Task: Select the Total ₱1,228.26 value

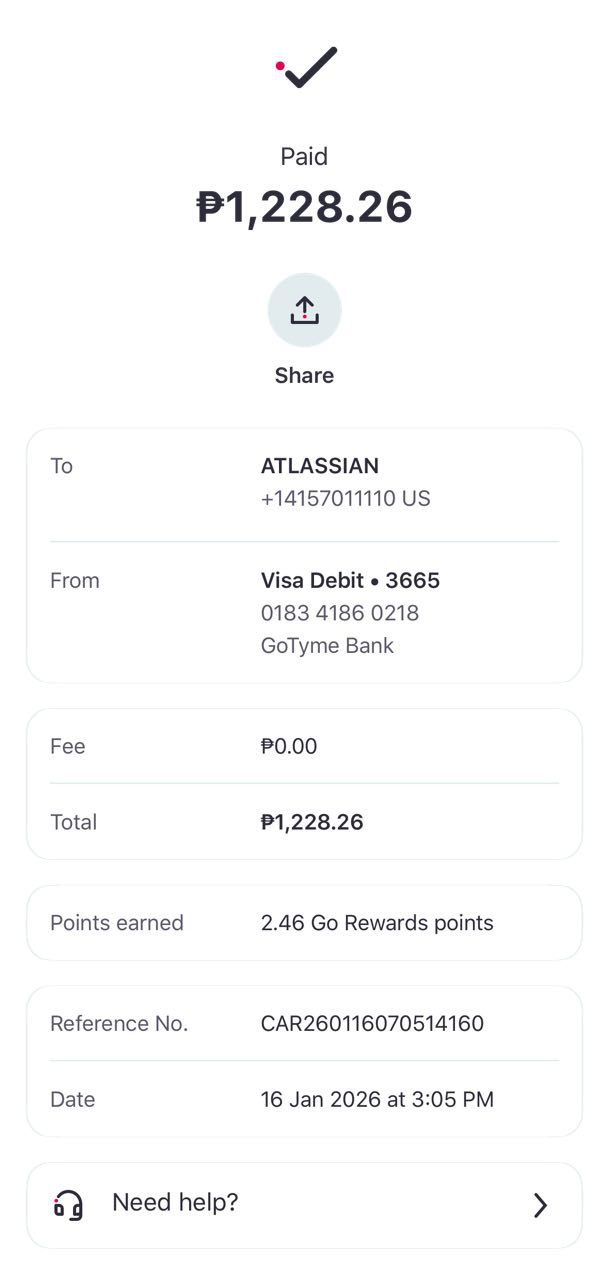Action: tap(312, 822)
